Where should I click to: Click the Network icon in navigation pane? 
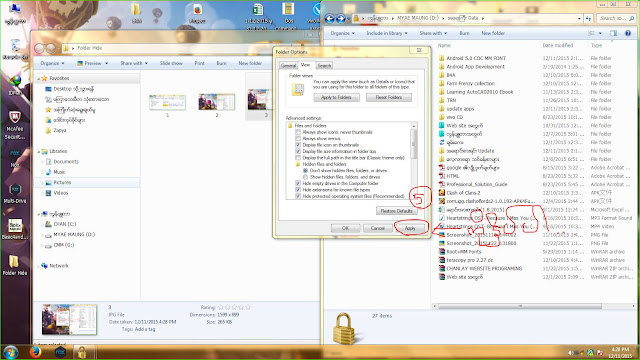(44, 266)
